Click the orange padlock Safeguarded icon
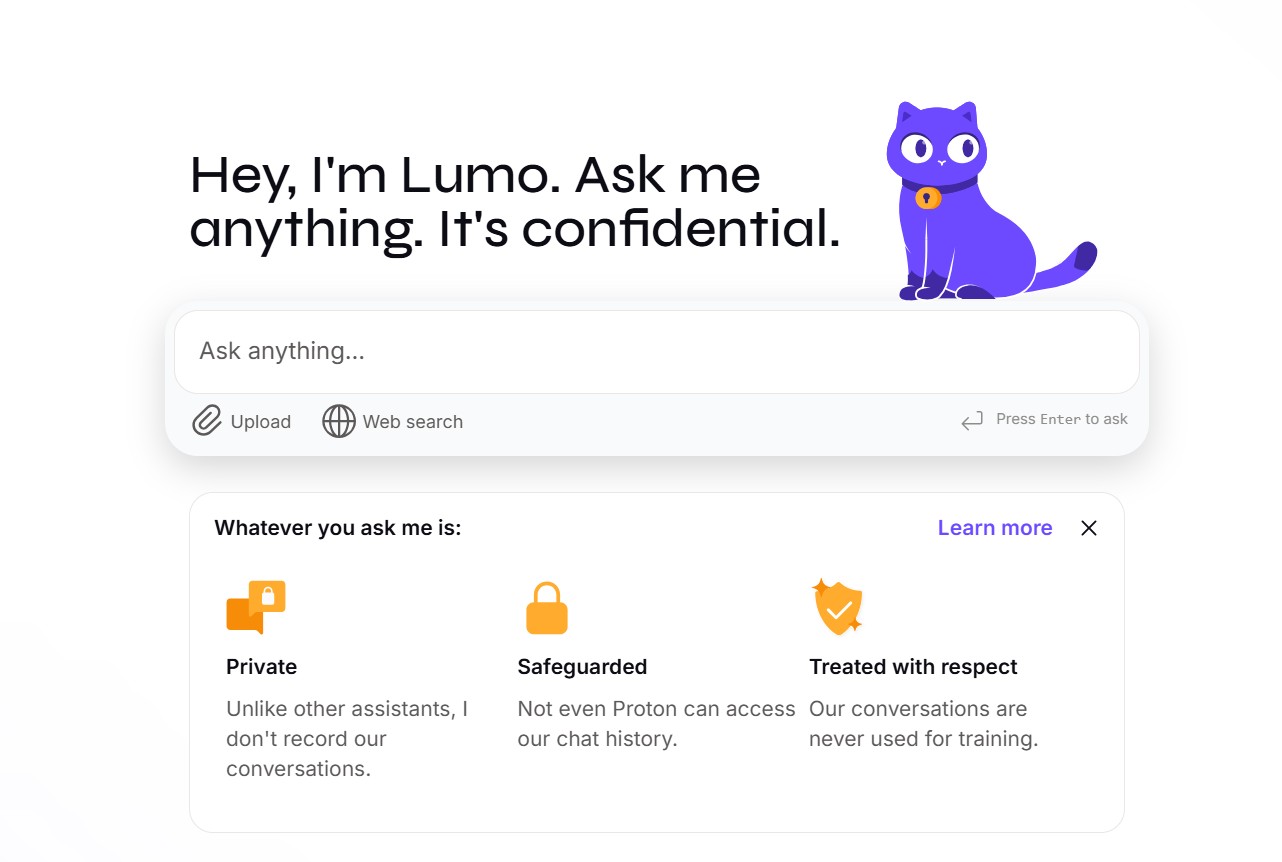 (x=547, y=608)
